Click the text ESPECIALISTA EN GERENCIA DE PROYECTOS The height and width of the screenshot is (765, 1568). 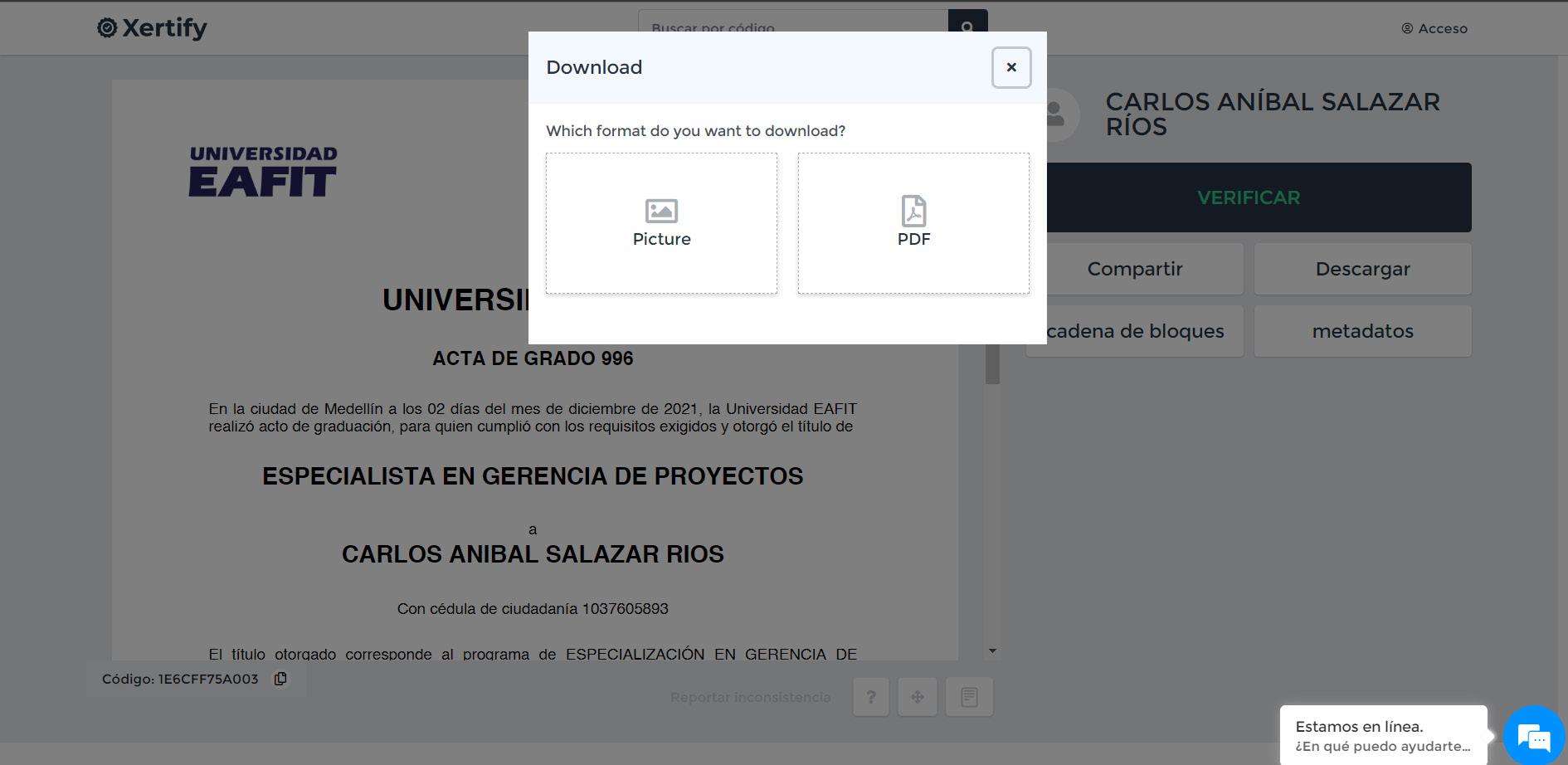533,476
